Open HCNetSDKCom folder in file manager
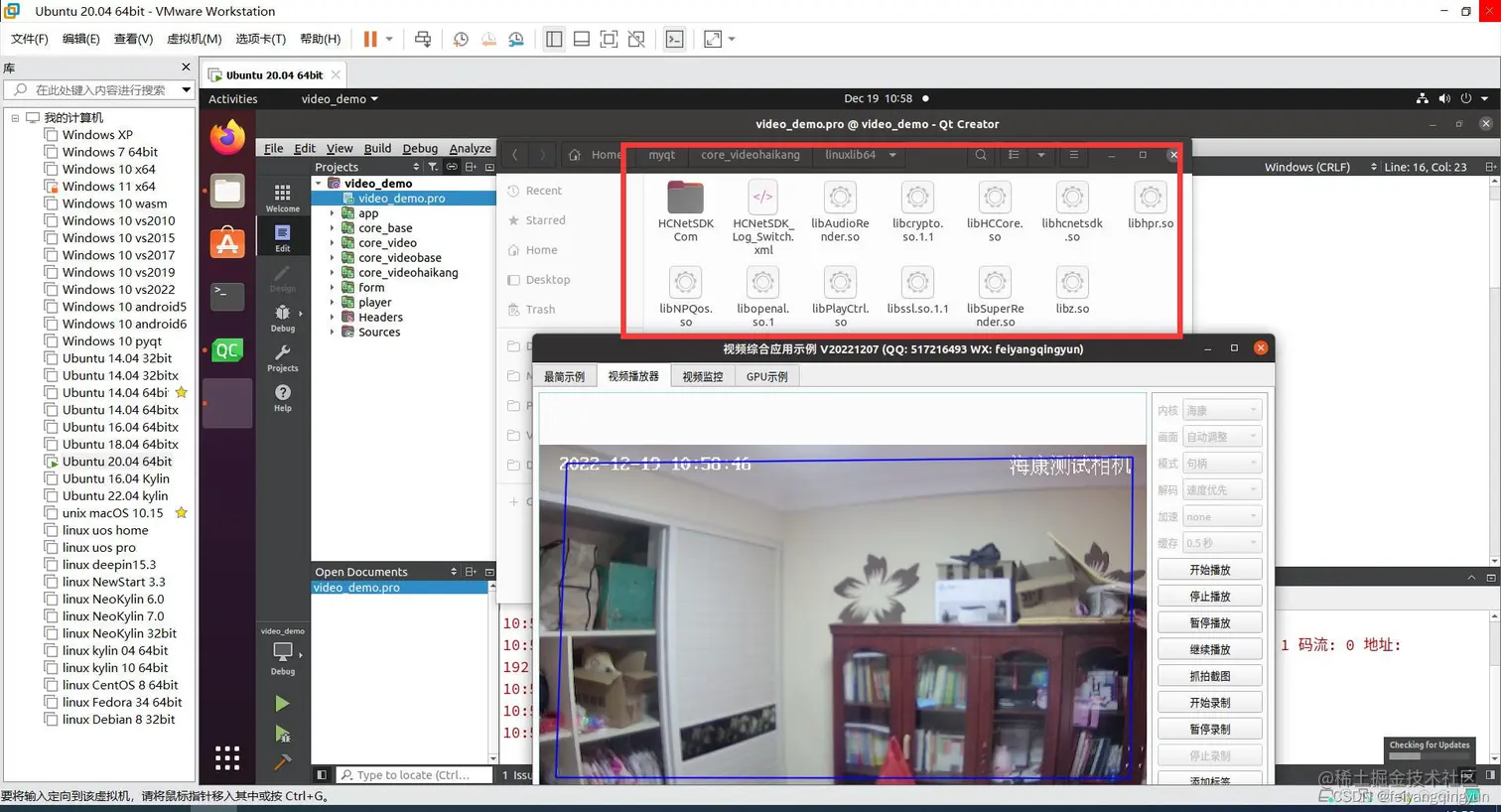This screenshot has height=812, width=1501. tap(685, 211)
